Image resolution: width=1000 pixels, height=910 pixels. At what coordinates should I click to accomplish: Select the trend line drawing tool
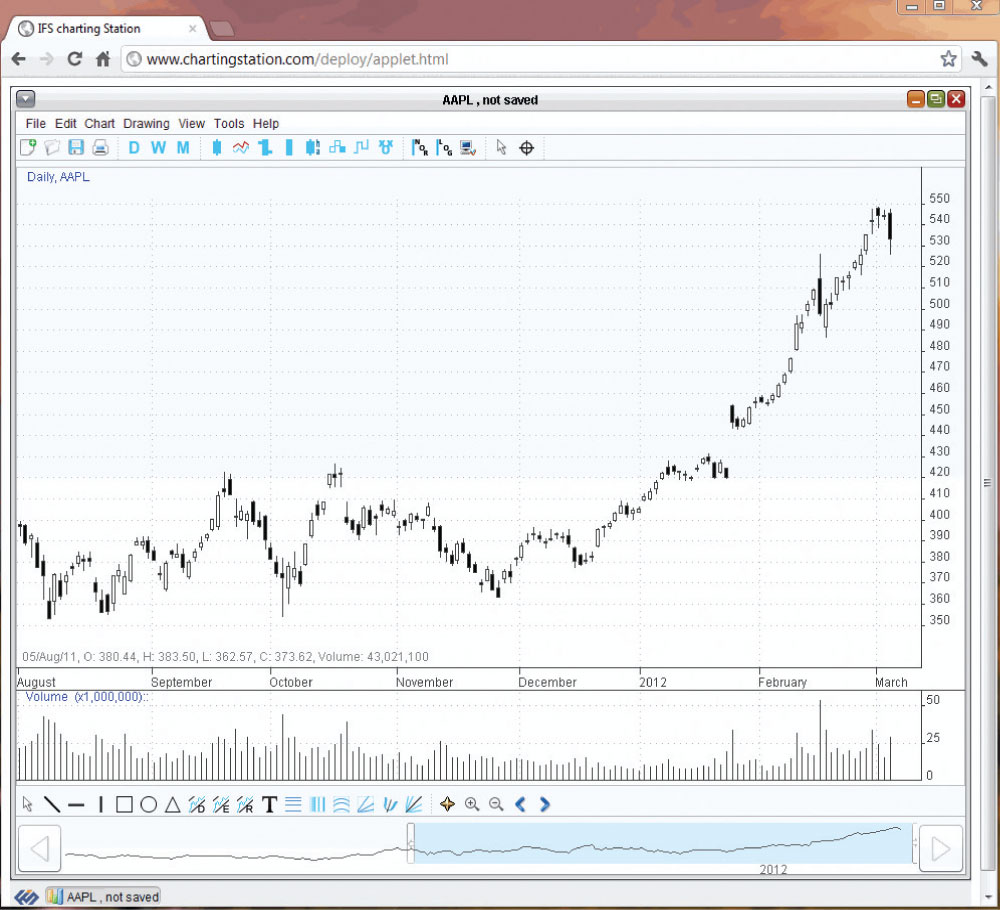(52, 804)
